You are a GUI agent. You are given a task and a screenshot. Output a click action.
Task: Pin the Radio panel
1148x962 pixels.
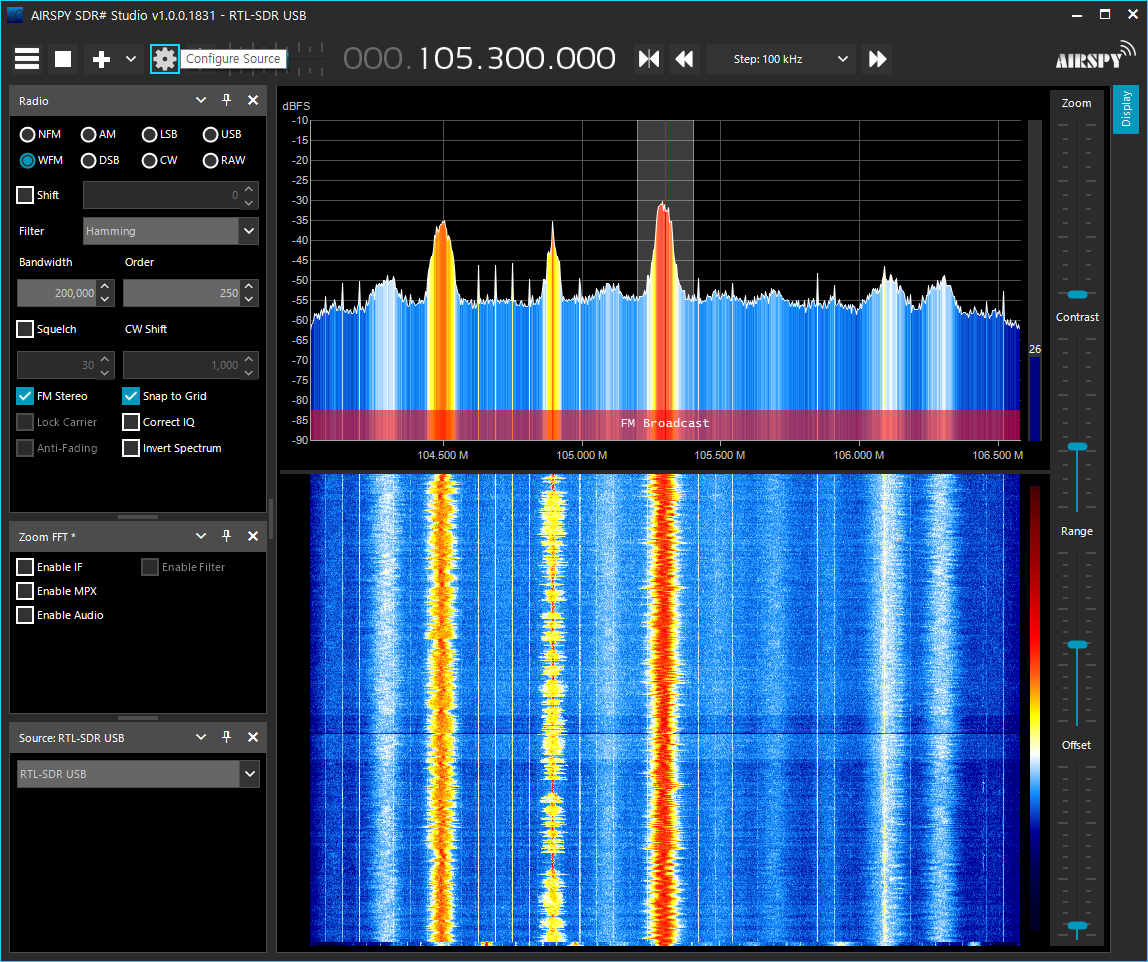coord(227,100)
